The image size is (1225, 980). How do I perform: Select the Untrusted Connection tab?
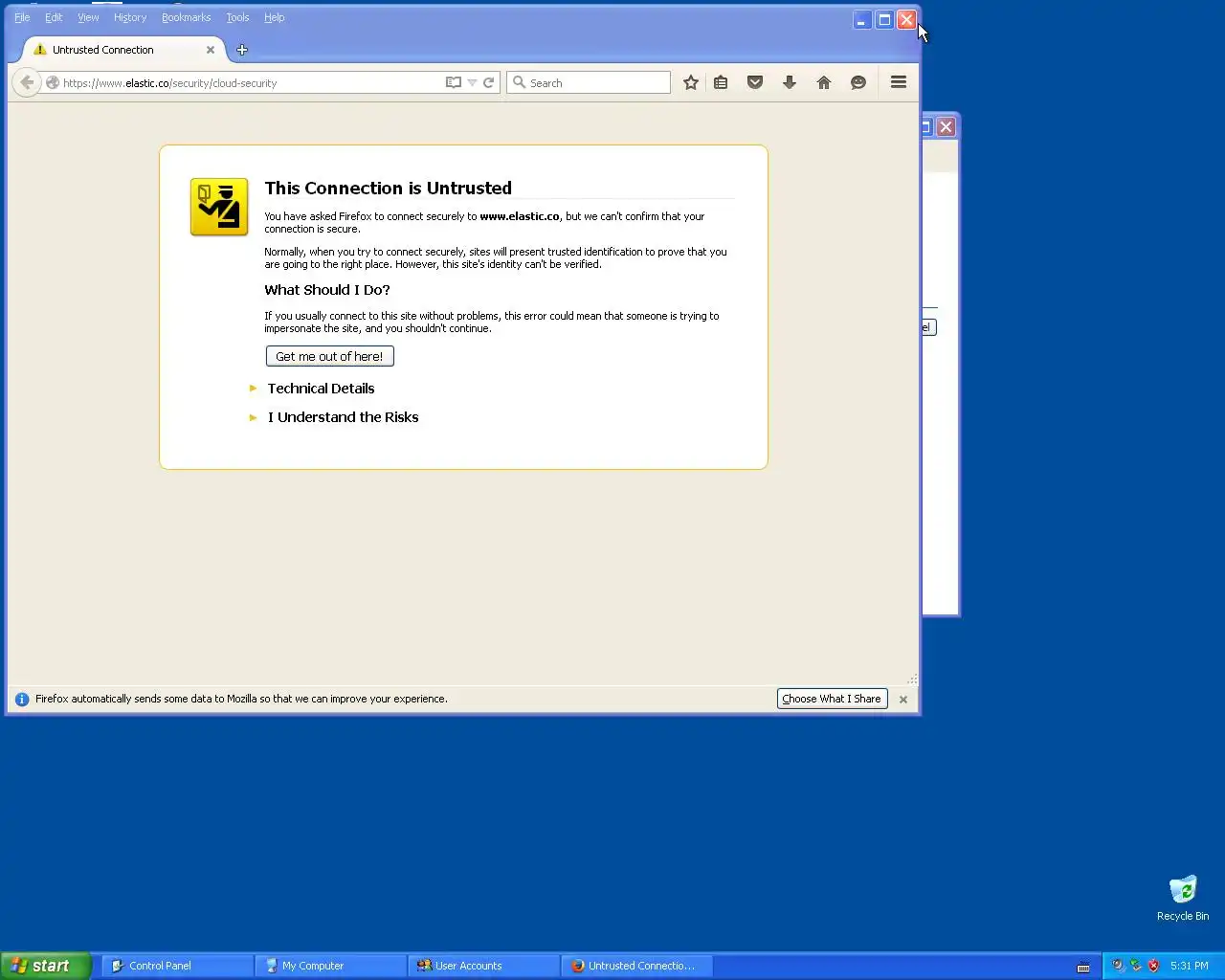tap(123, 50)
